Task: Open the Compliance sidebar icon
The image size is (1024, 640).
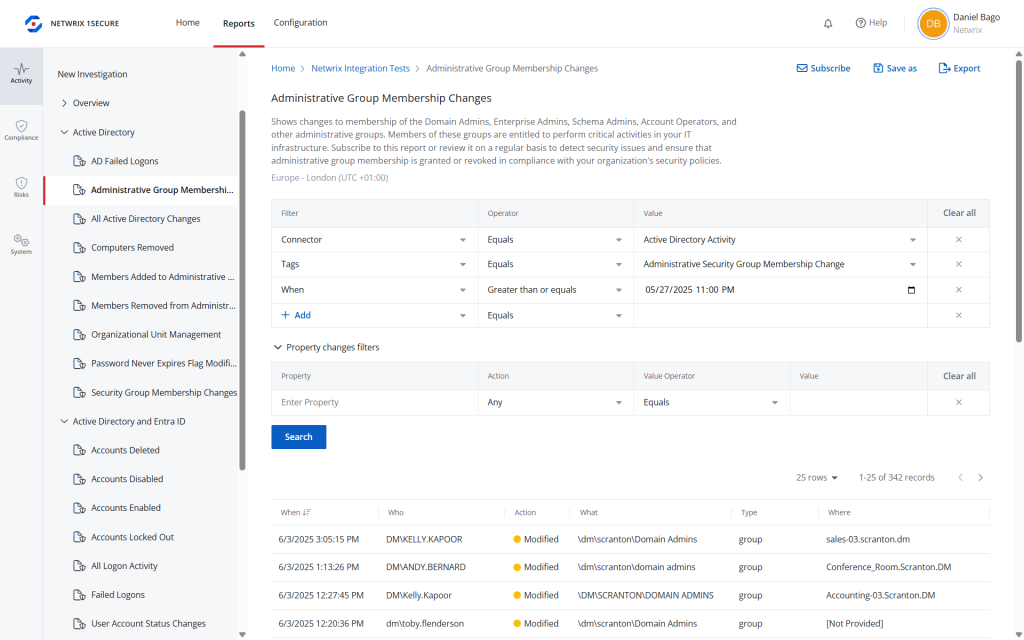Action: click(21, 130)
